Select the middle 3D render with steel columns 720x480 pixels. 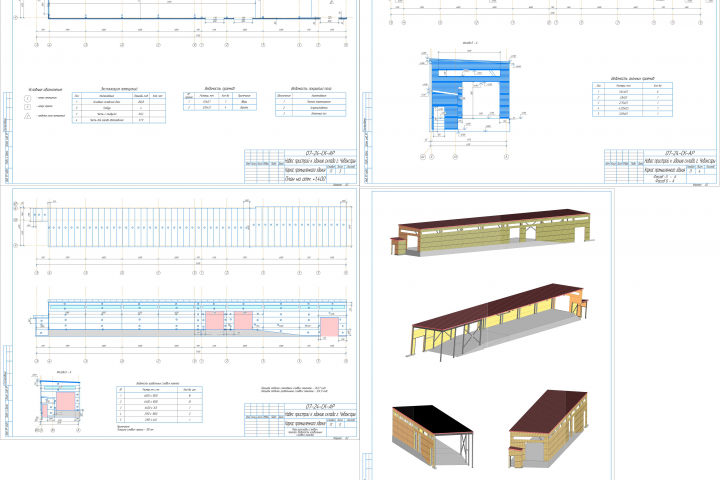(x=497, y=322)
